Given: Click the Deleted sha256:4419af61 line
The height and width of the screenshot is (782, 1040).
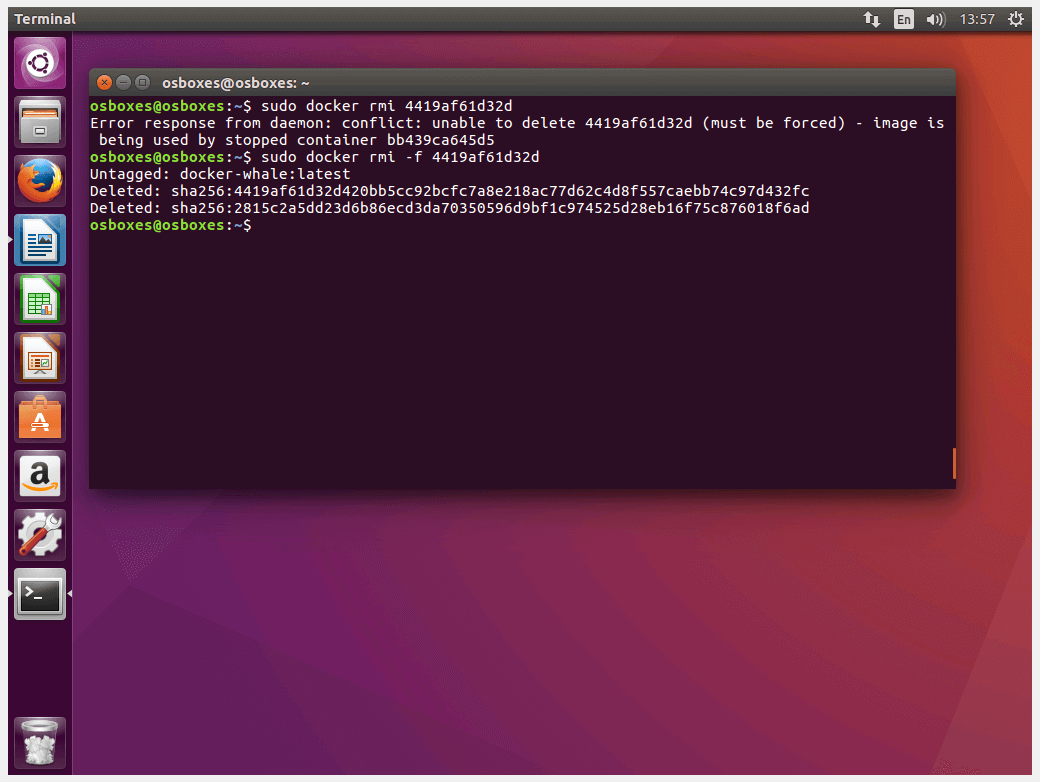Looking at the screenshot, I should (450, 191).
